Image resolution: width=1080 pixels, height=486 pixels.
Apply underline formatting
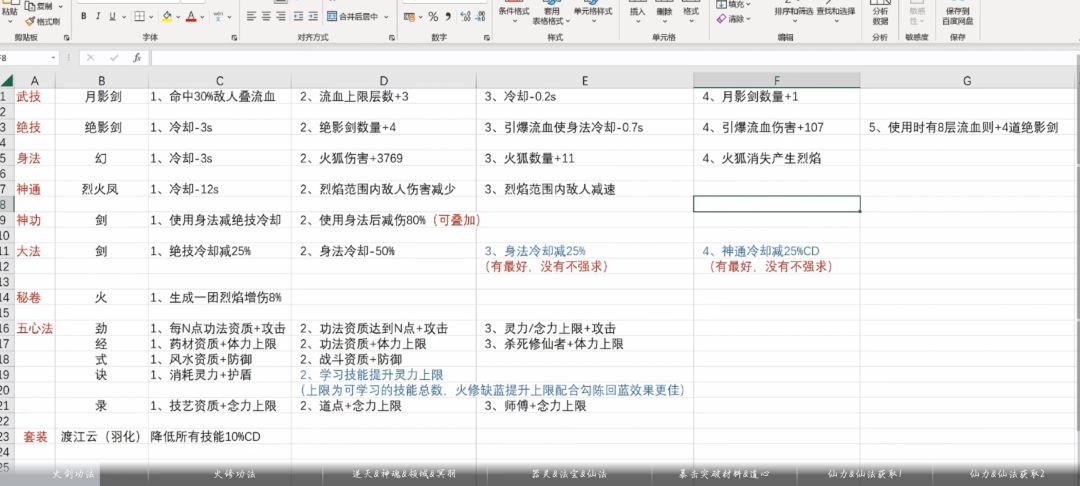tap(112, 17)
